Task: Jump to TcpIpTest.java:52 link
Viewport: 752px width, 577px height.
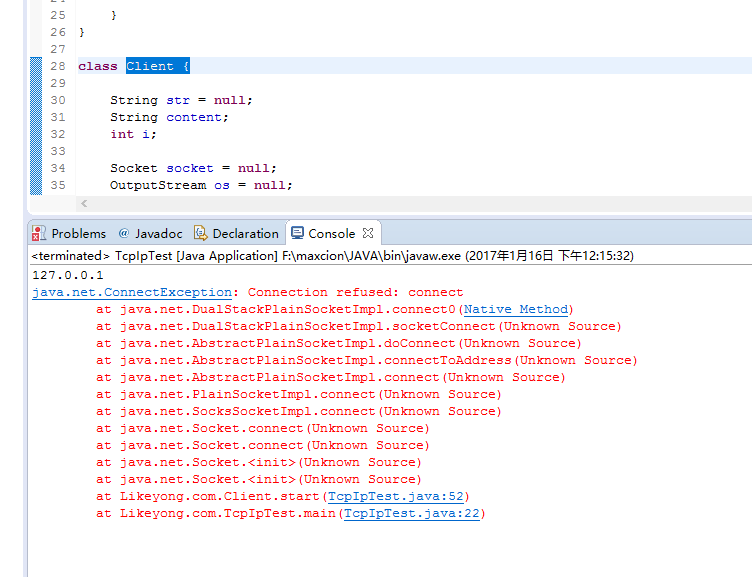Action: click(396, 496)
